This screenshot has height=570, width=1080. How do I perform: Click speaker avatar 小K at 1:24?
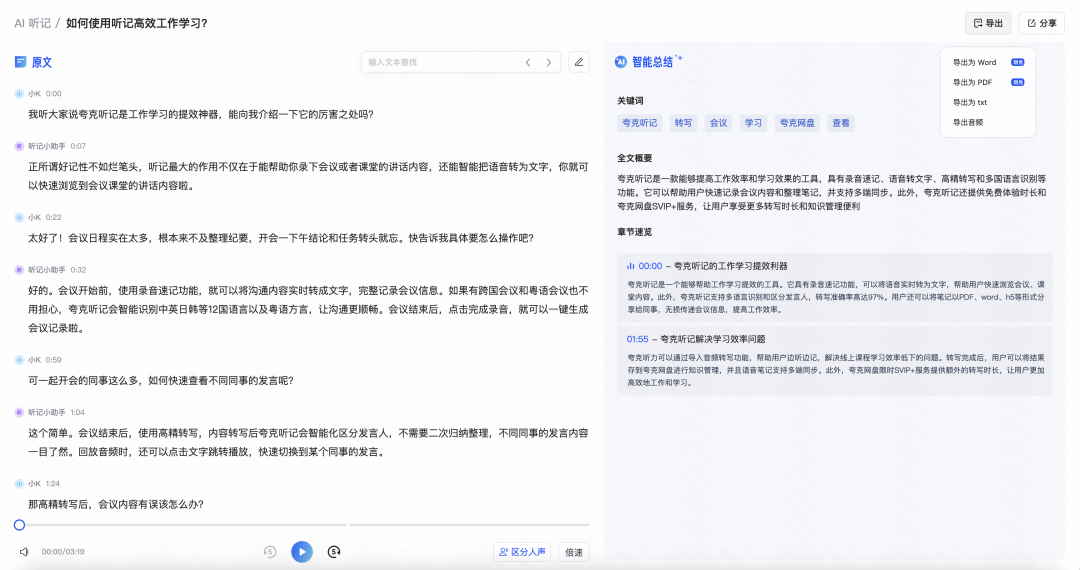pos(19,483)
